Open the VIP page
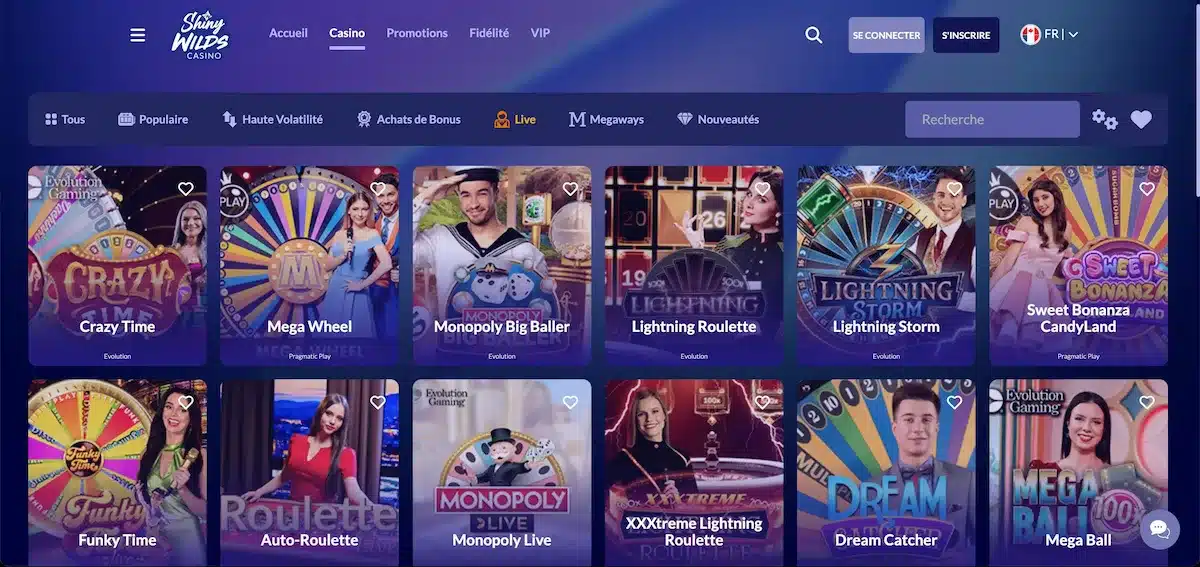Image resolution: width=1200 pixels, height=567 pixels. point(540,33)
